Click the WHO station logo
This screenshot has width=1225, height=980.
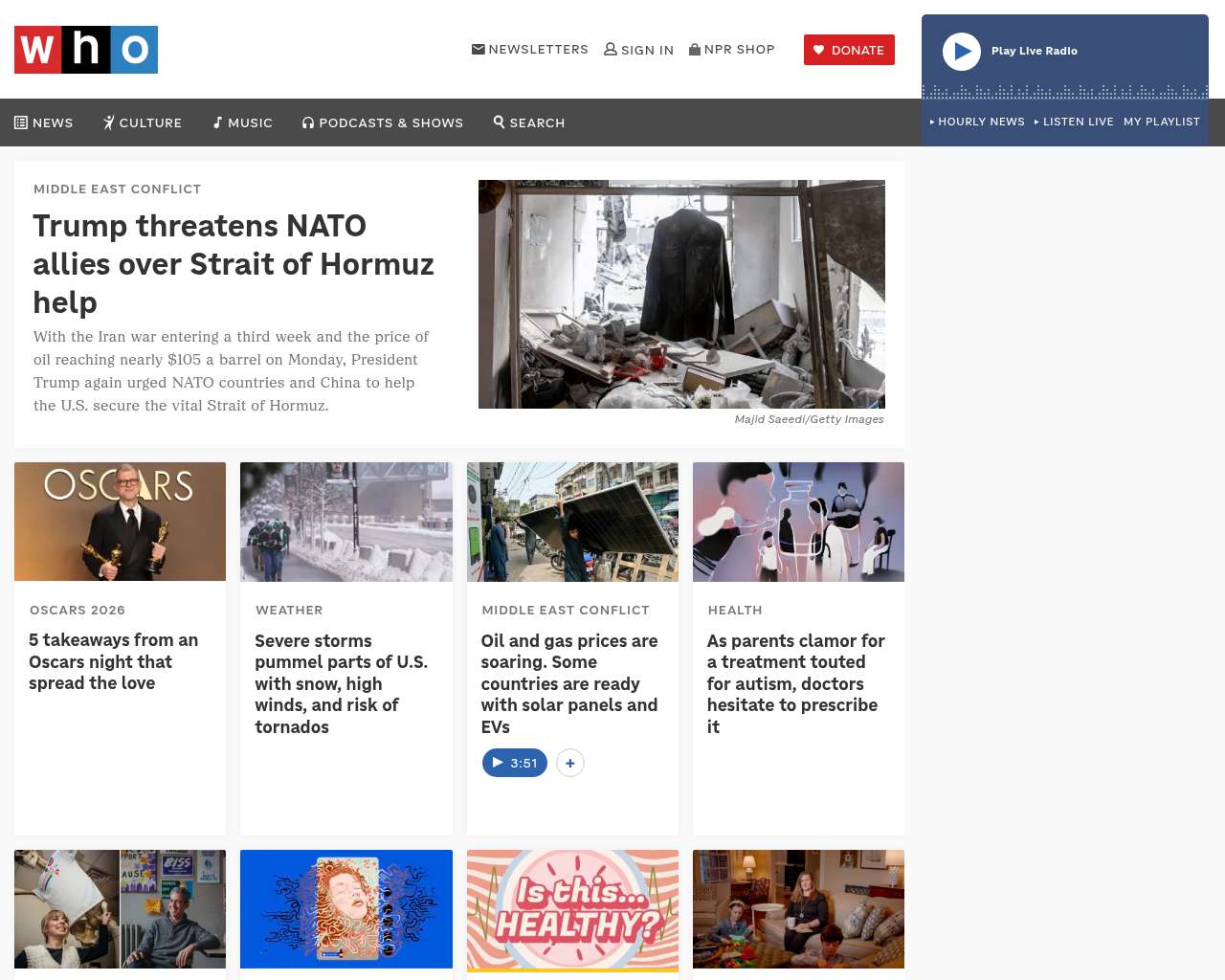[x=86, y=50]
